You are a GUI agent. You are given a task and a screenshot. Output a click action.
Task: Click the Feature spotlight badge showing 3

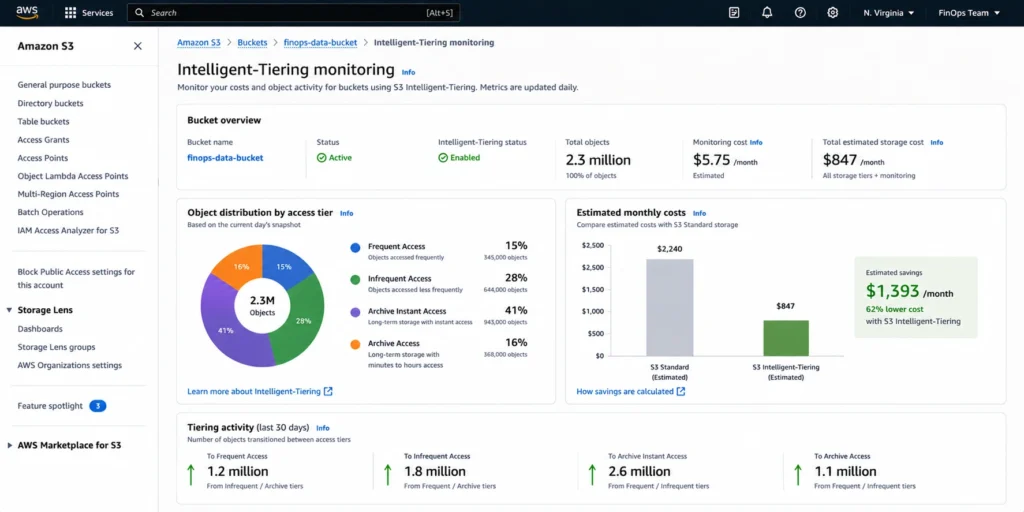[98, 406]
